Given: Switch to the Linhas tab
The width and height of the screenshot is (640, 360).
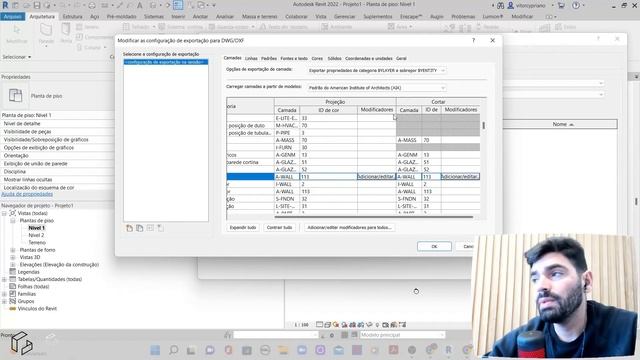Looking at the screenshot, I should (251, 58).
